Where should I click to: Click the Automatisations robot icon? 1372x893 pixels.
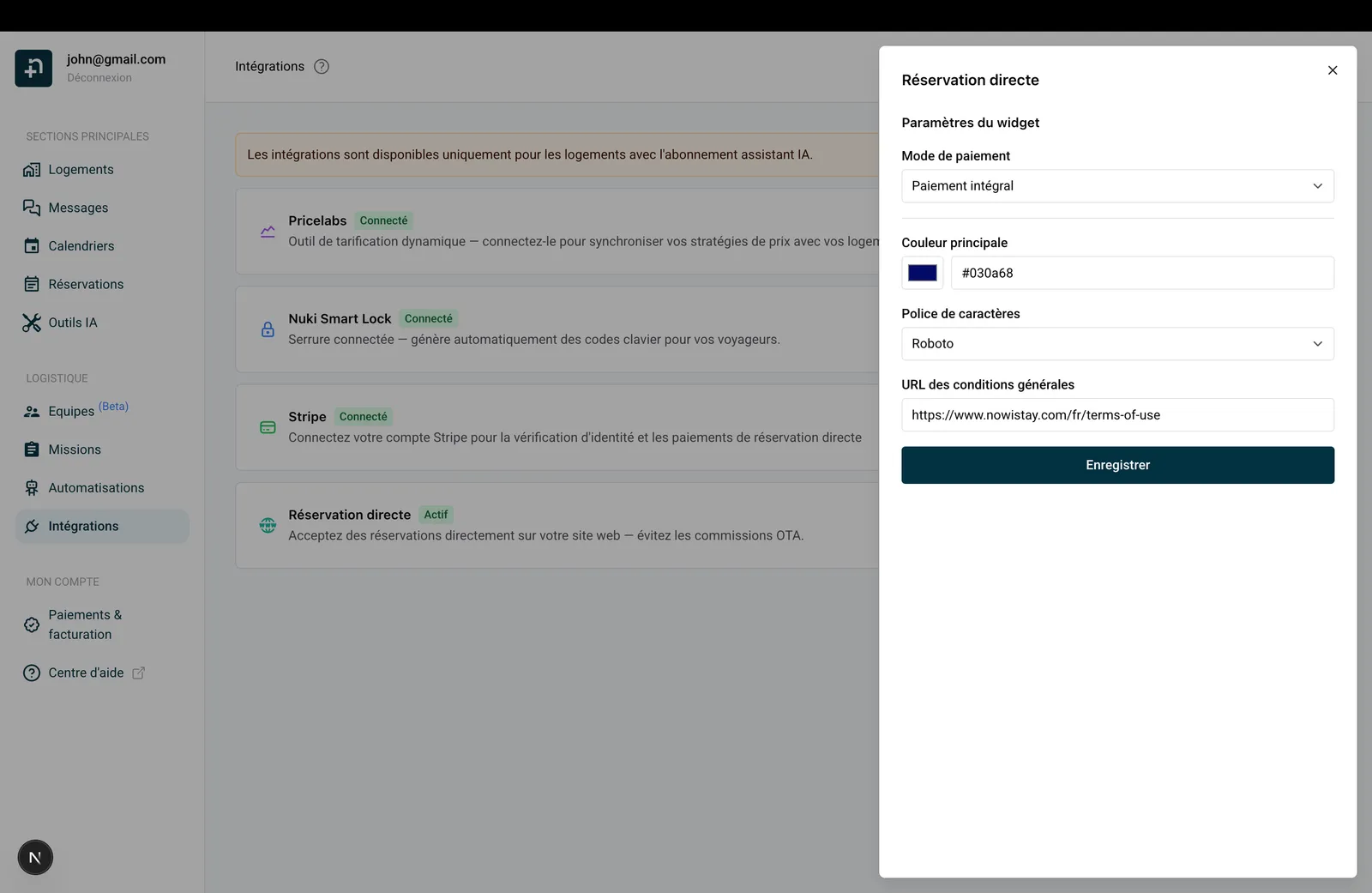tap(32, 488)
